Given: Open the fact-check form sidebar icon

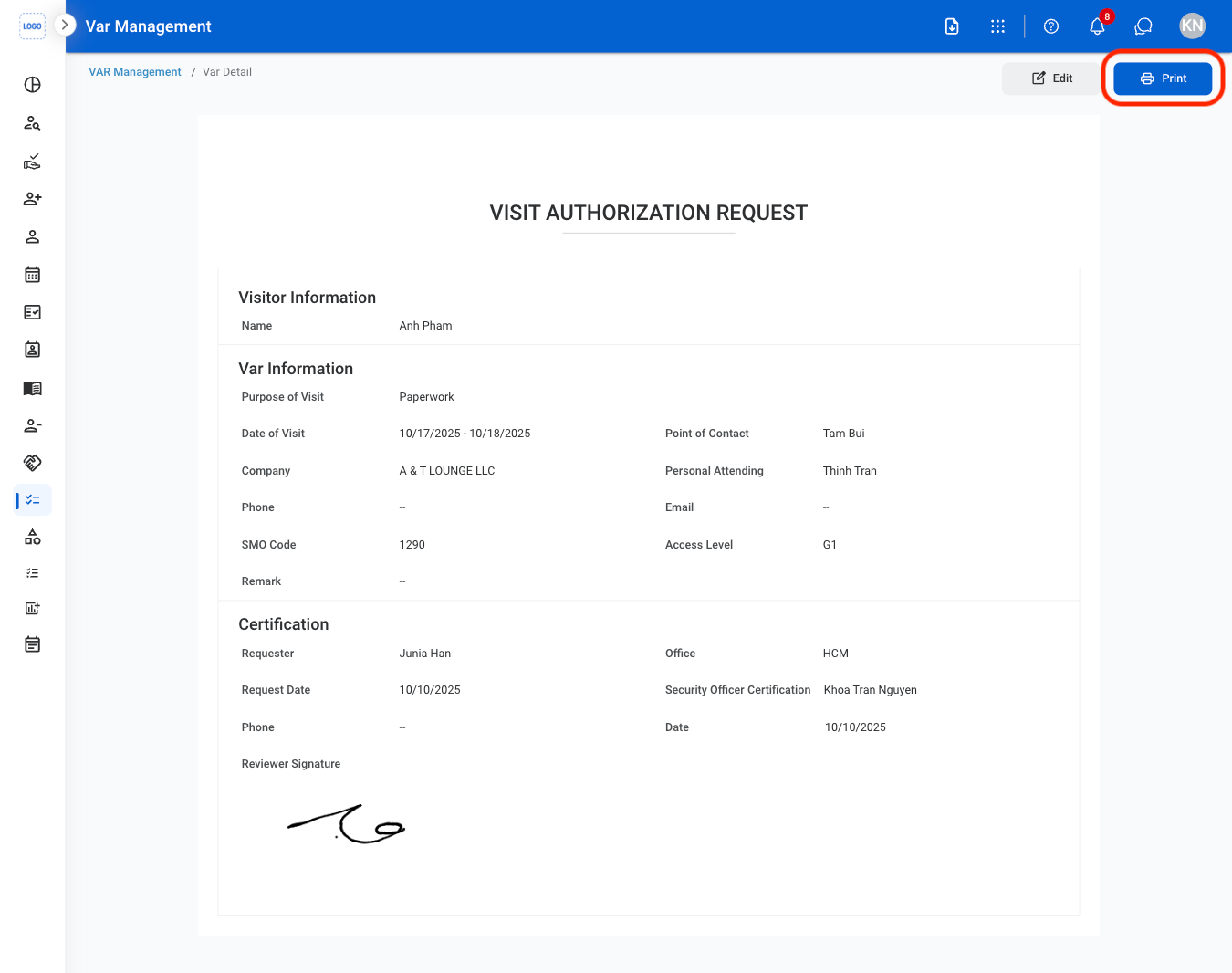Looking at the screenshot, I should point(32,312).
